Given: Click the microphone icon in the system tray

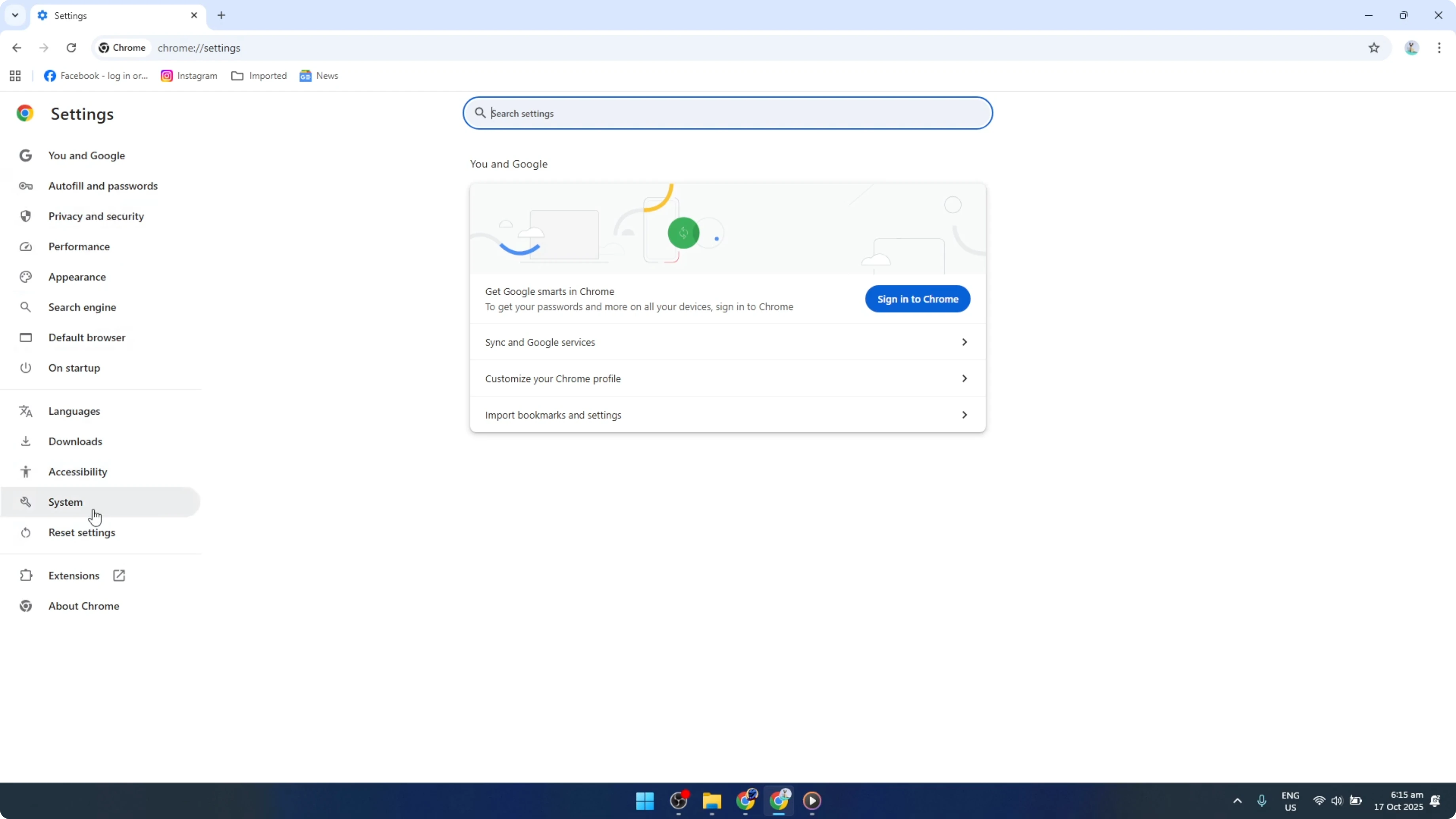Looking at the screenshot, I should coord(1262,801).
